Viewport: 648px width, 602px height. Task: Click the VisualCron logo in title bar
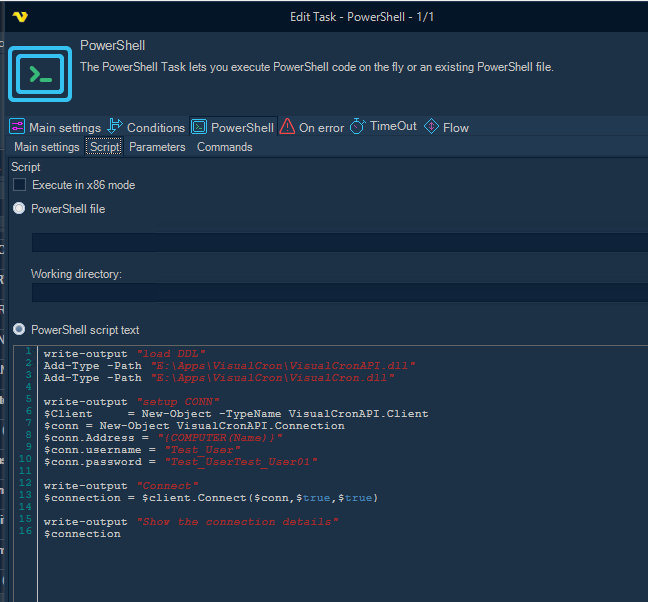click(x=21, y=17)
